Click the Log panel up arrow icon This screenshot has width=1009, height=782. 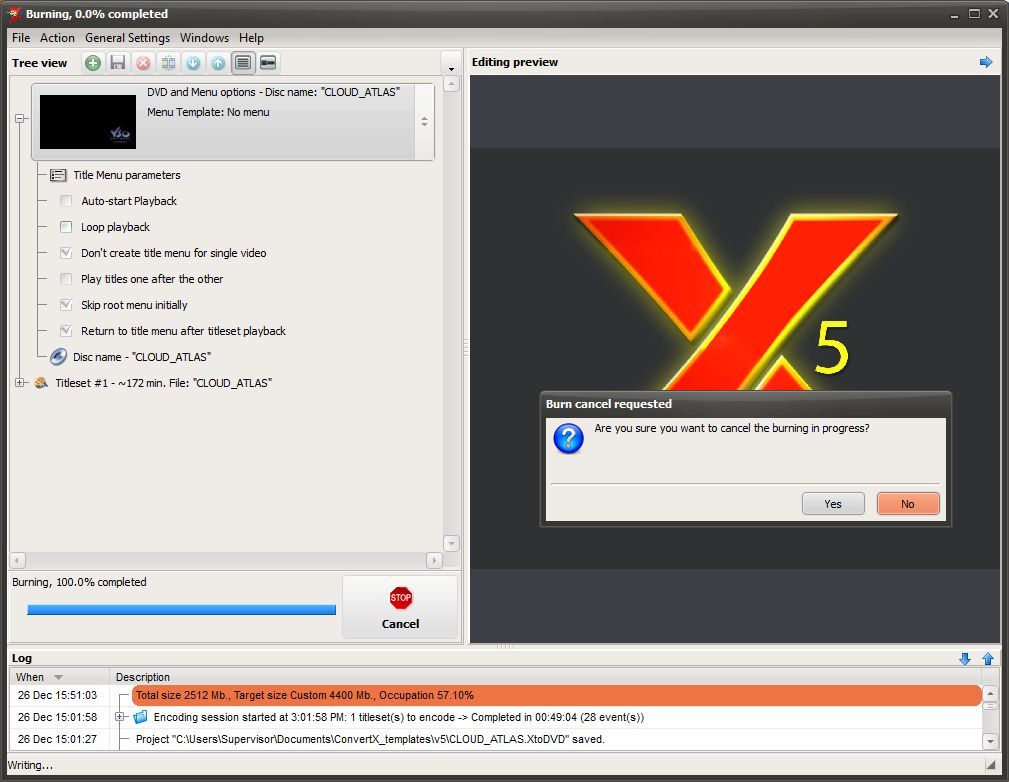[988, 658]
